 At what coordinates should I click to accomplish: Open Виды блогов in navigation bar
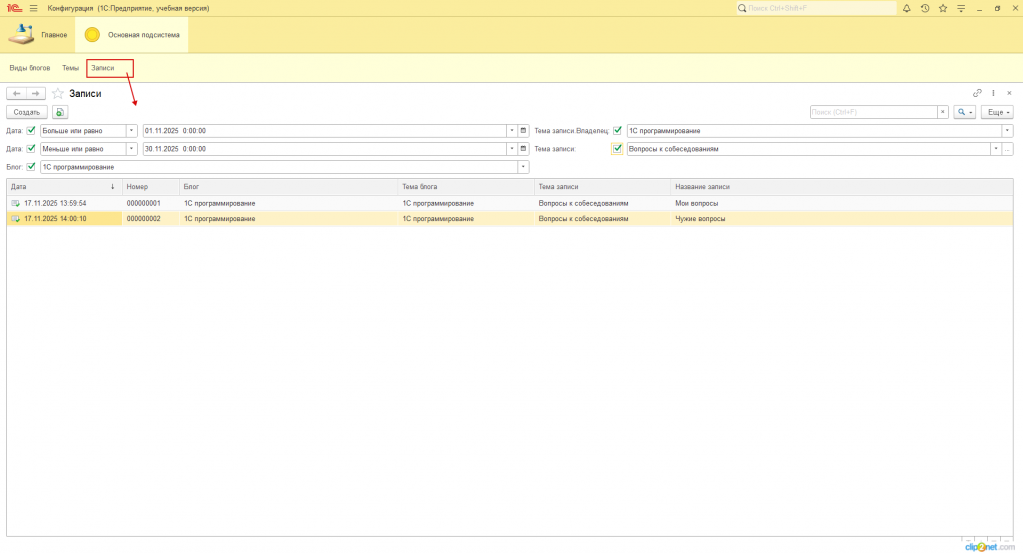tap(29, 68)
